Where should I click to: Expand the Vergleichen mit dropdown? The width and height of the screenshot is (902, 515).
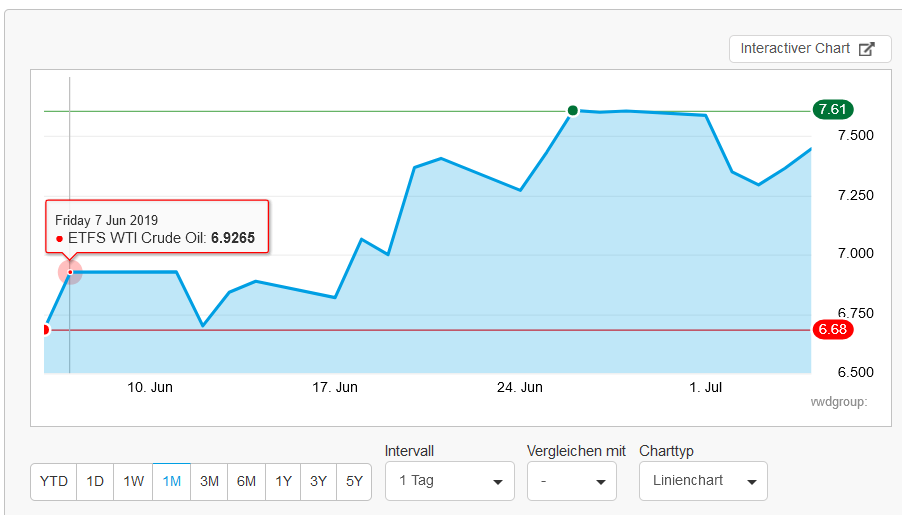click(x=570, y=481)
